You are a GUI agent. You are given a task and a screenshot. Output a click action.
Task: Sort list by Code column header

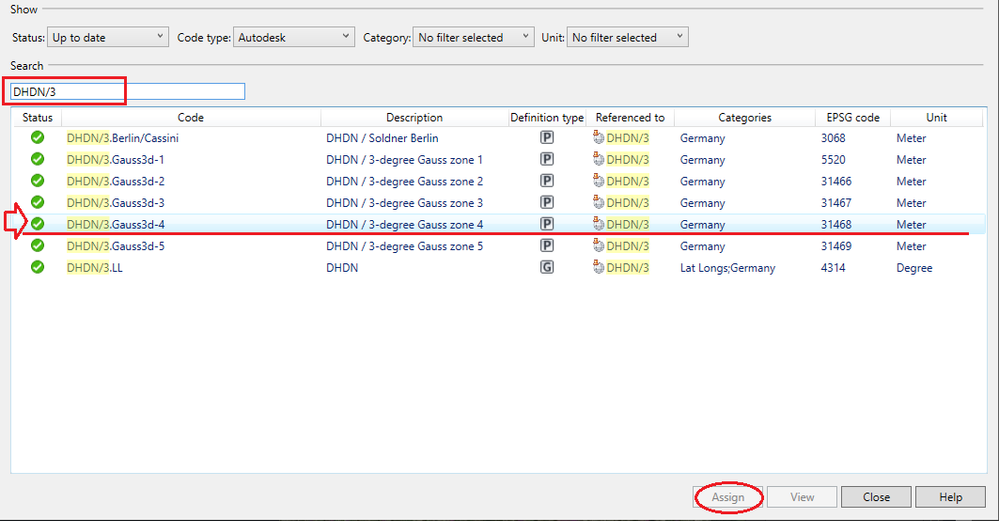click(x=190, y=117)
